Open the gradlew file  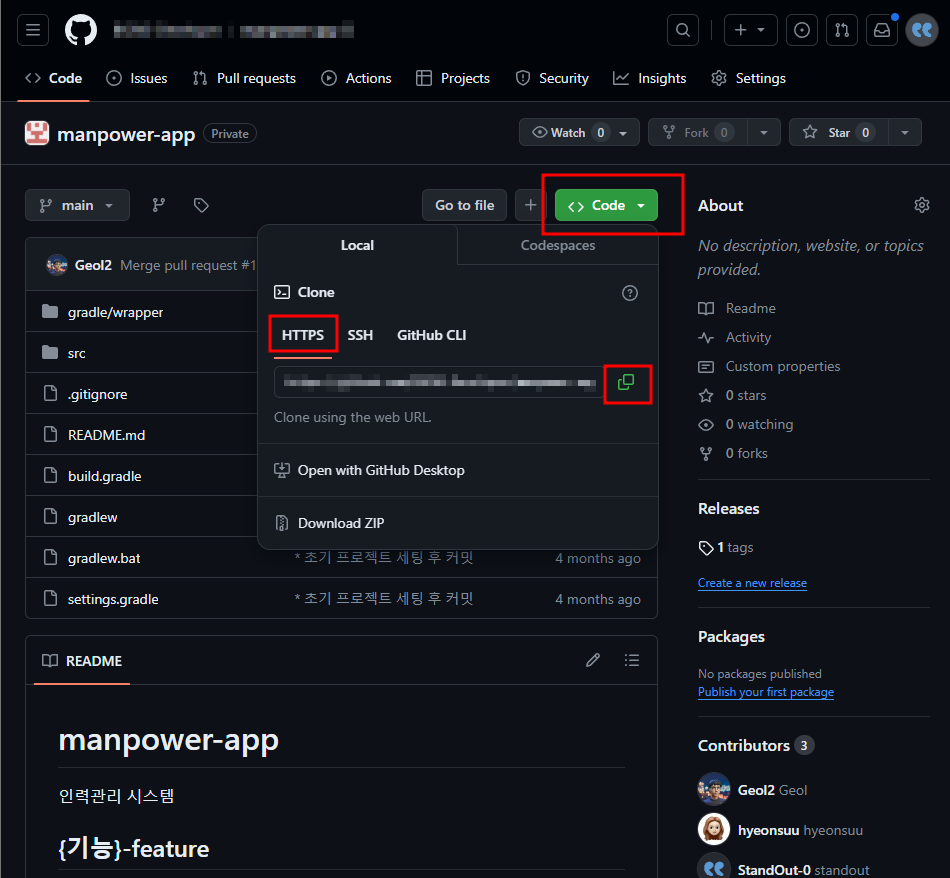tap(93, 517)
